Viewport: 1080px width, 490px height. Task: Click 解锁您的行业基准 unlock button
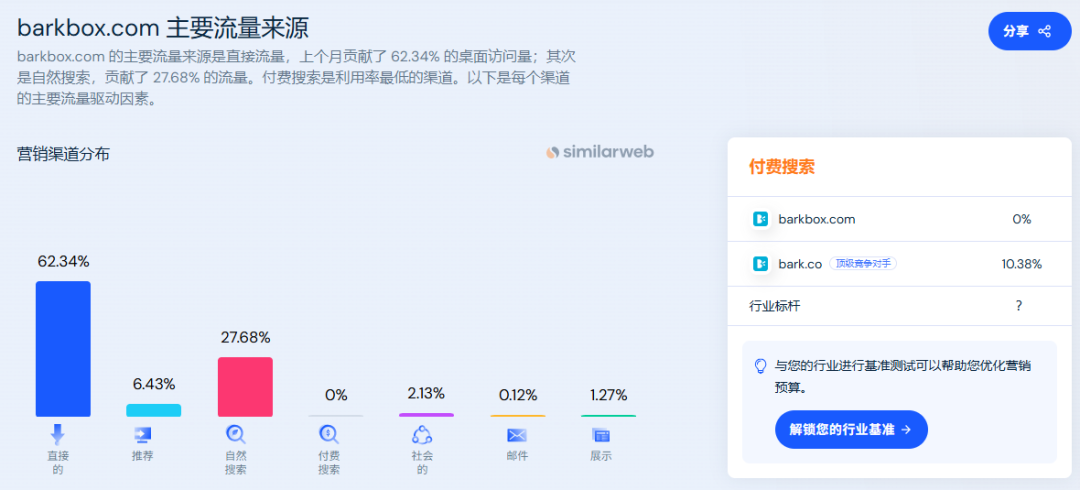click(851, 429)
